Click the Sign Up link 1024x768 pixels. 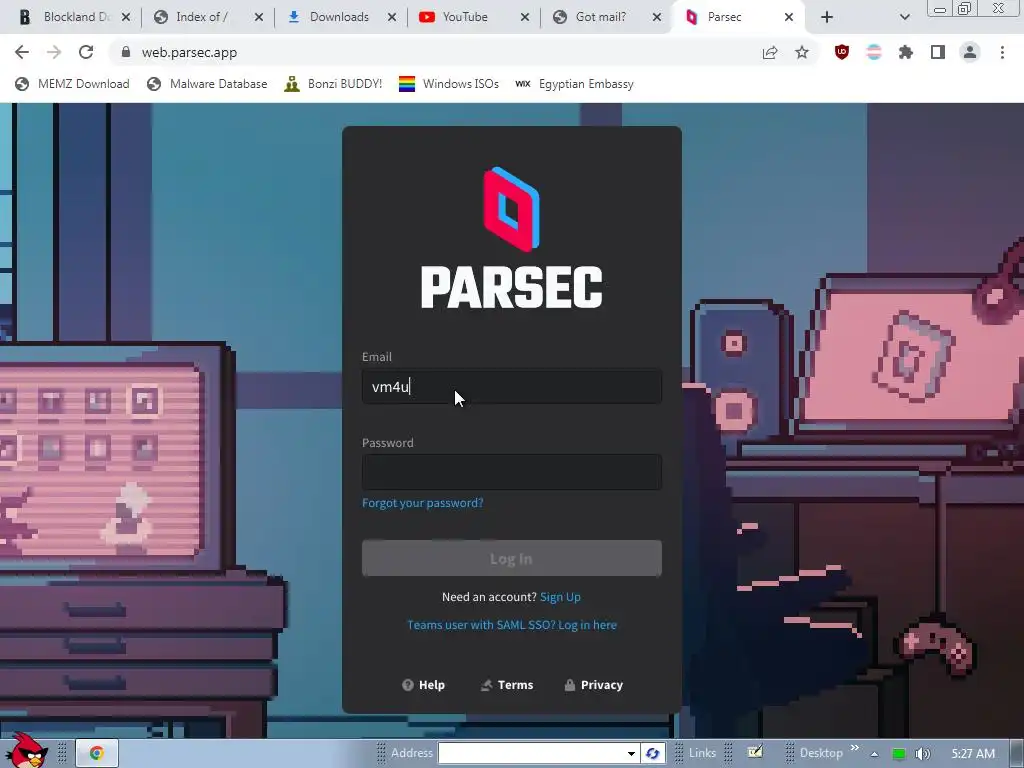click(x=560, y=597)
